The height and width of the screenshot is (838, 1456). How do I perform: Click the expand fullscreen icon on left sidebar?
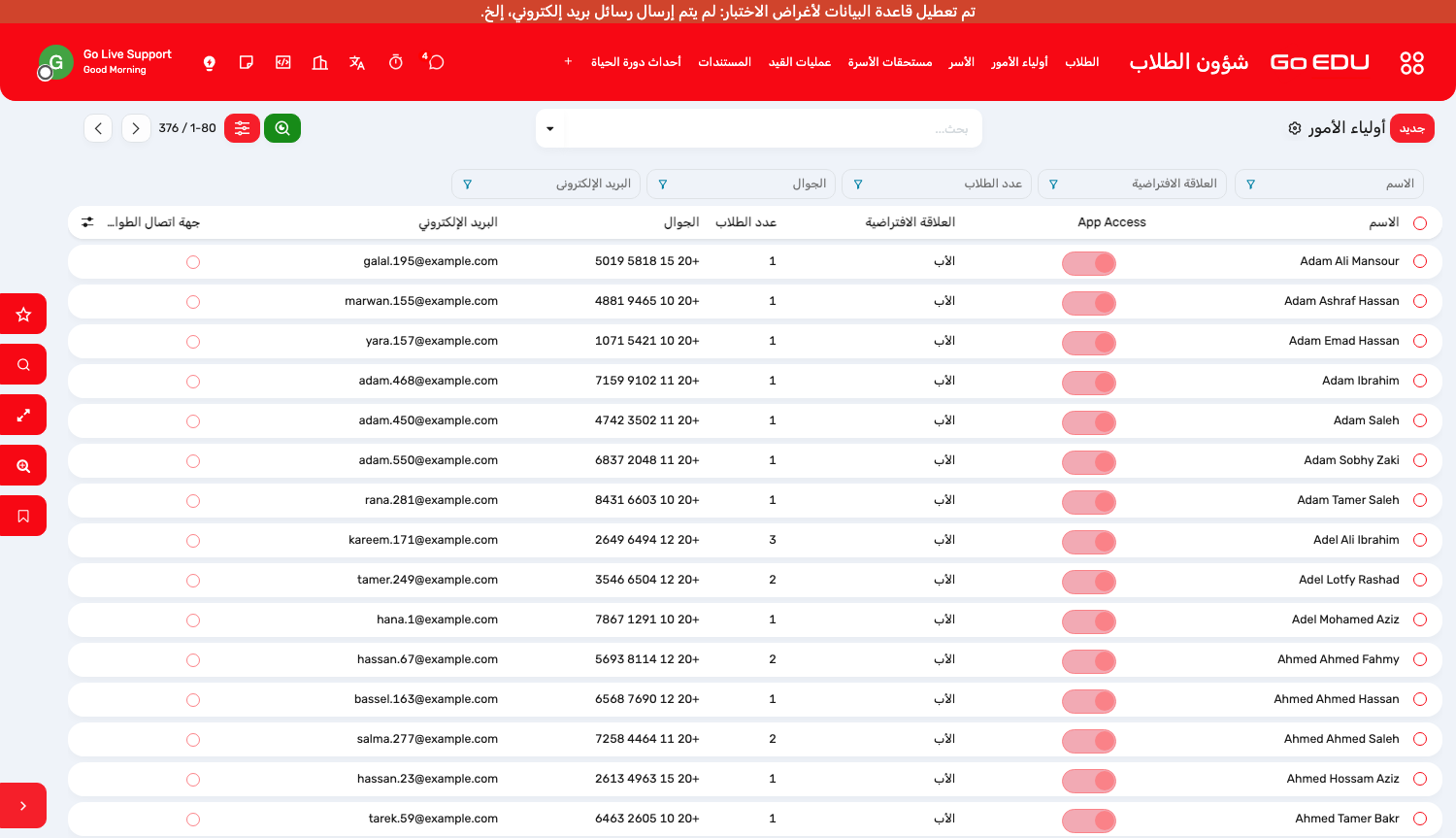tap(23, 416)
